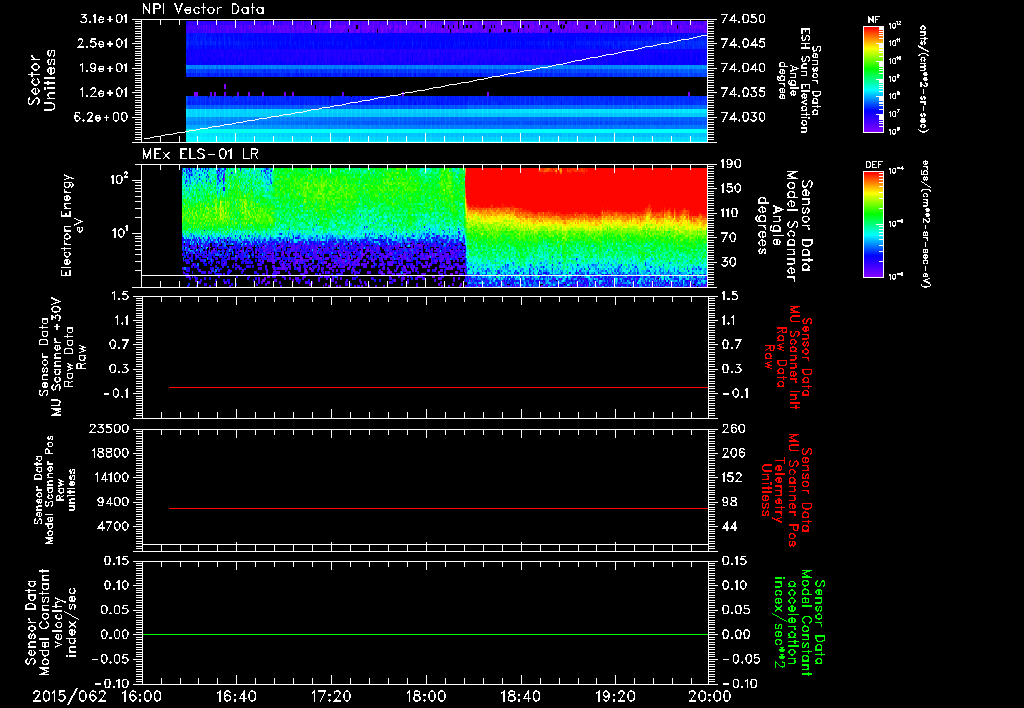Click the 1.9e+01 sector axis value

[x=104, y=68]
